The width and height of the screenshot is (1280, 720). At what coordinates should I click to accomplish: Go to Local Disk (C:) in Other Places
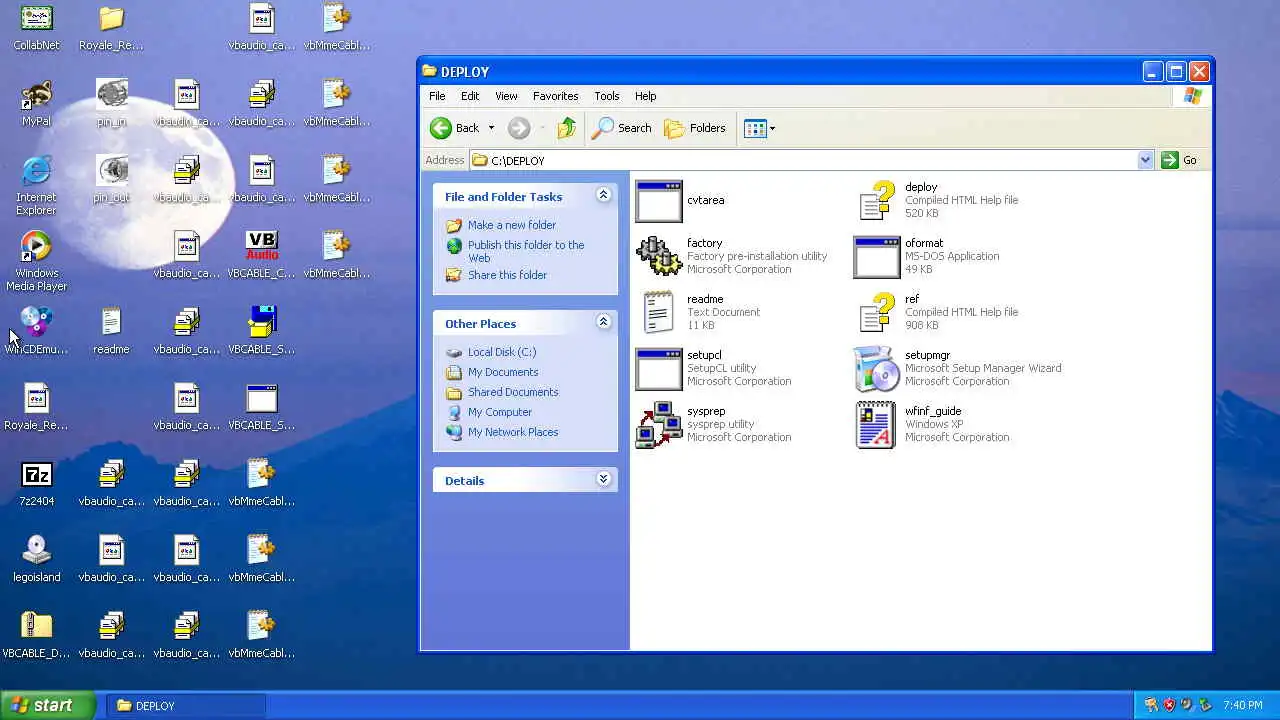pos(501,352)
